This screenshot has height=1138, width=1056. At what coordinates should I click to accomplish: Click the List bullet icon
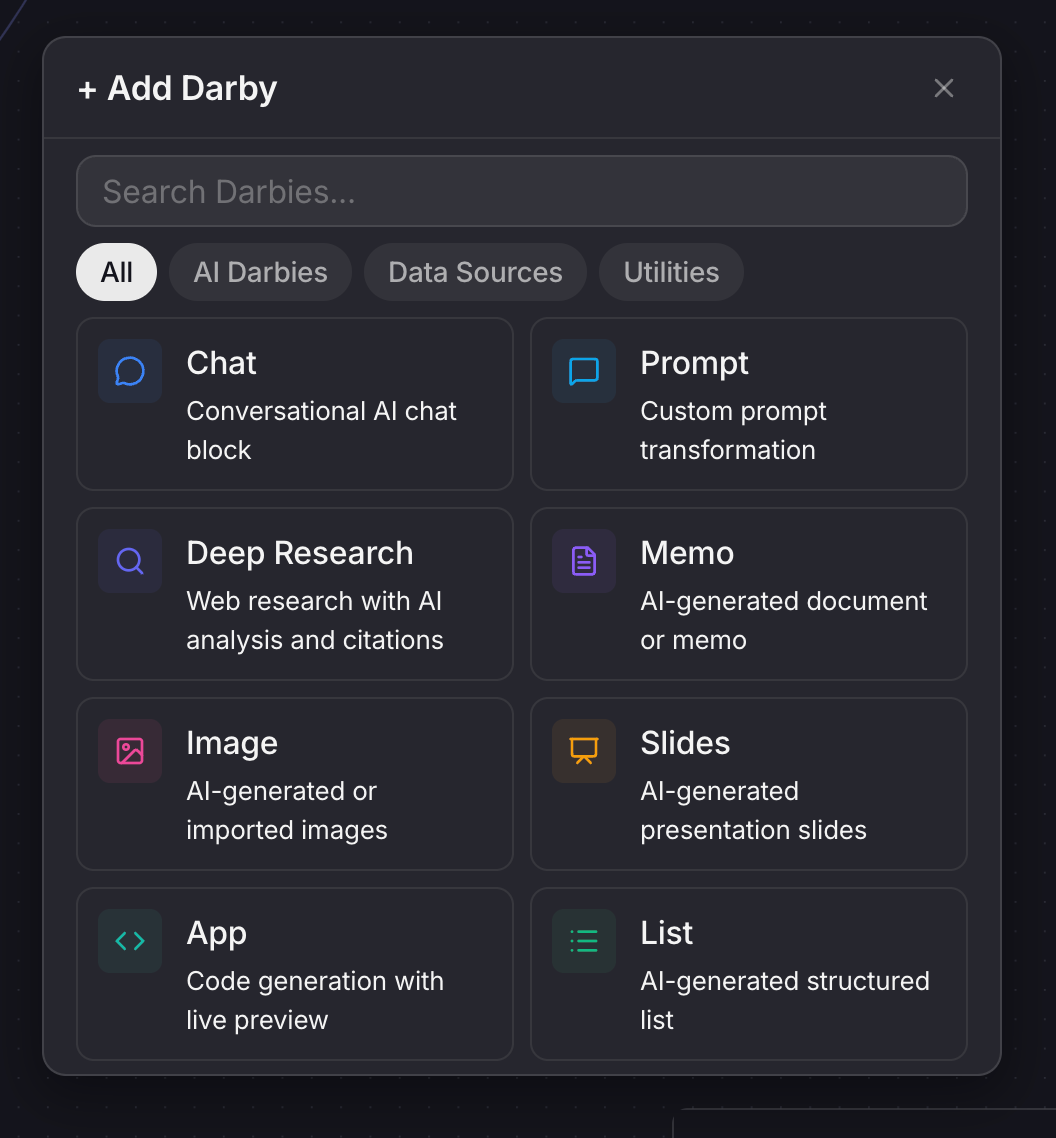584,941
